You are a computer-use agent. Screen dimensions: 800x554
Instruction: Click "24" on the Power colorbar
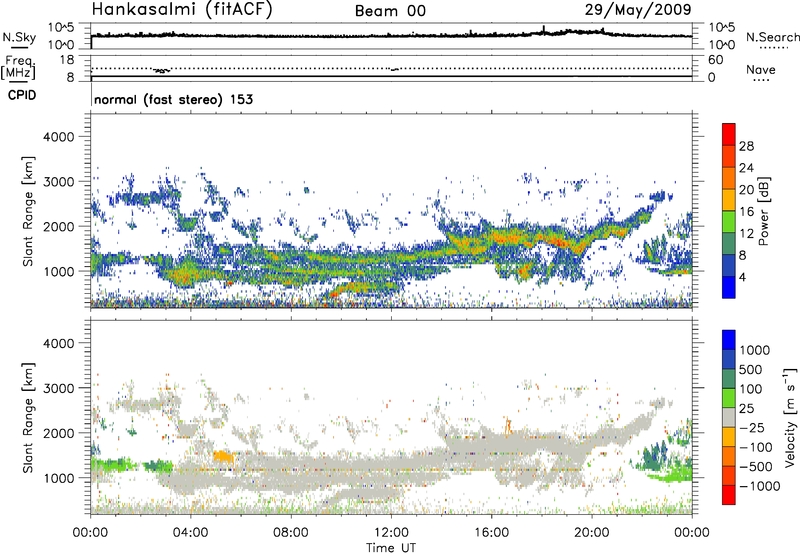tap(746, 168)
